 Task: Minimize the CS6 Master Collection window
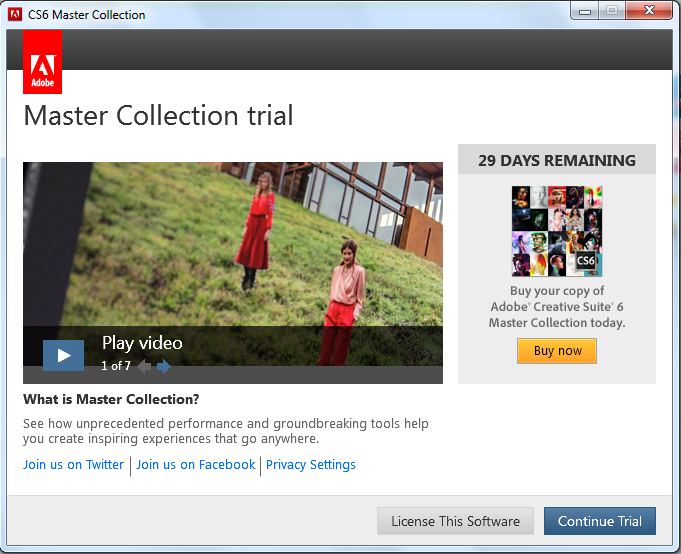point(585,11)
